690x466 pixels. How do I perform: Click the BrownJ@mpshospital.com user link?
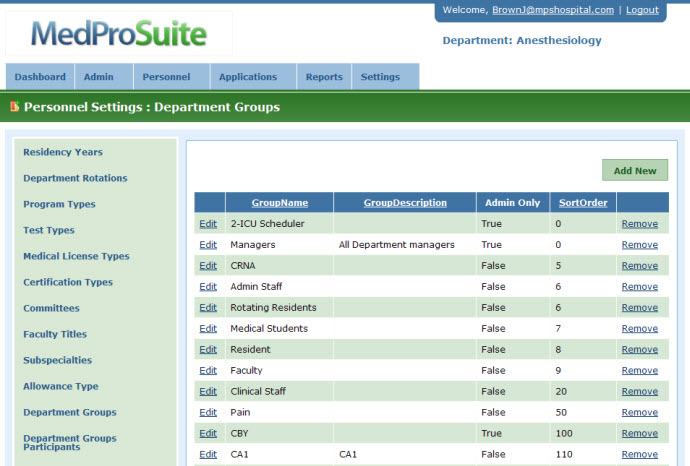553,10
